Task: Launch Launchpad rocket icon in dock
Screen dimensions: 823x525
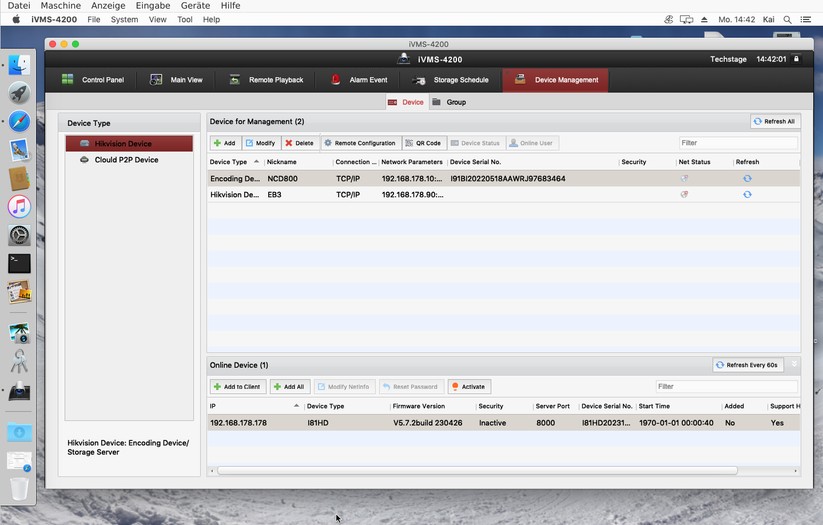Action: 19,93
